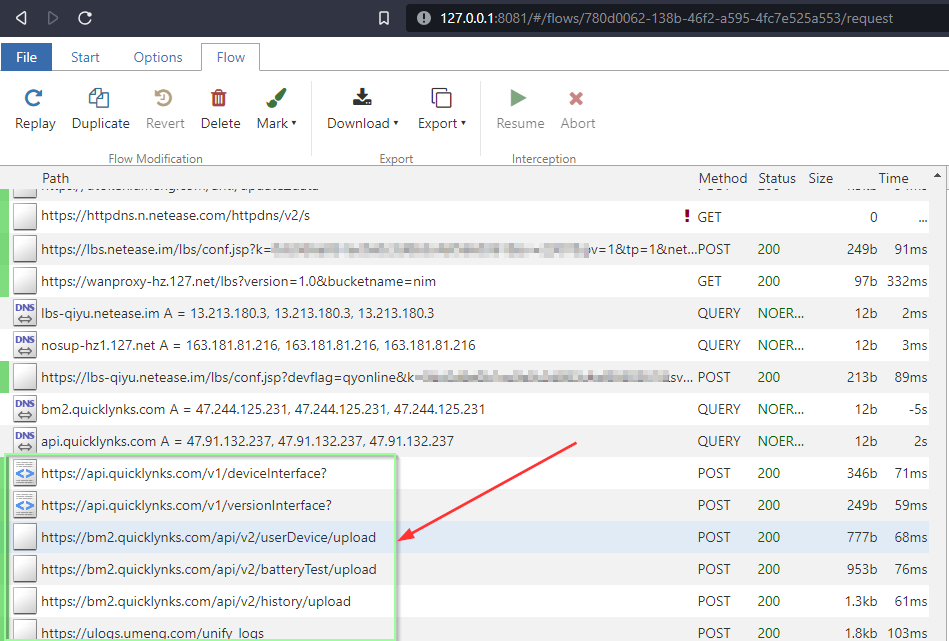Viewport: 949px width, 641px height.
Task: Open the File menu
Action: 26,57
